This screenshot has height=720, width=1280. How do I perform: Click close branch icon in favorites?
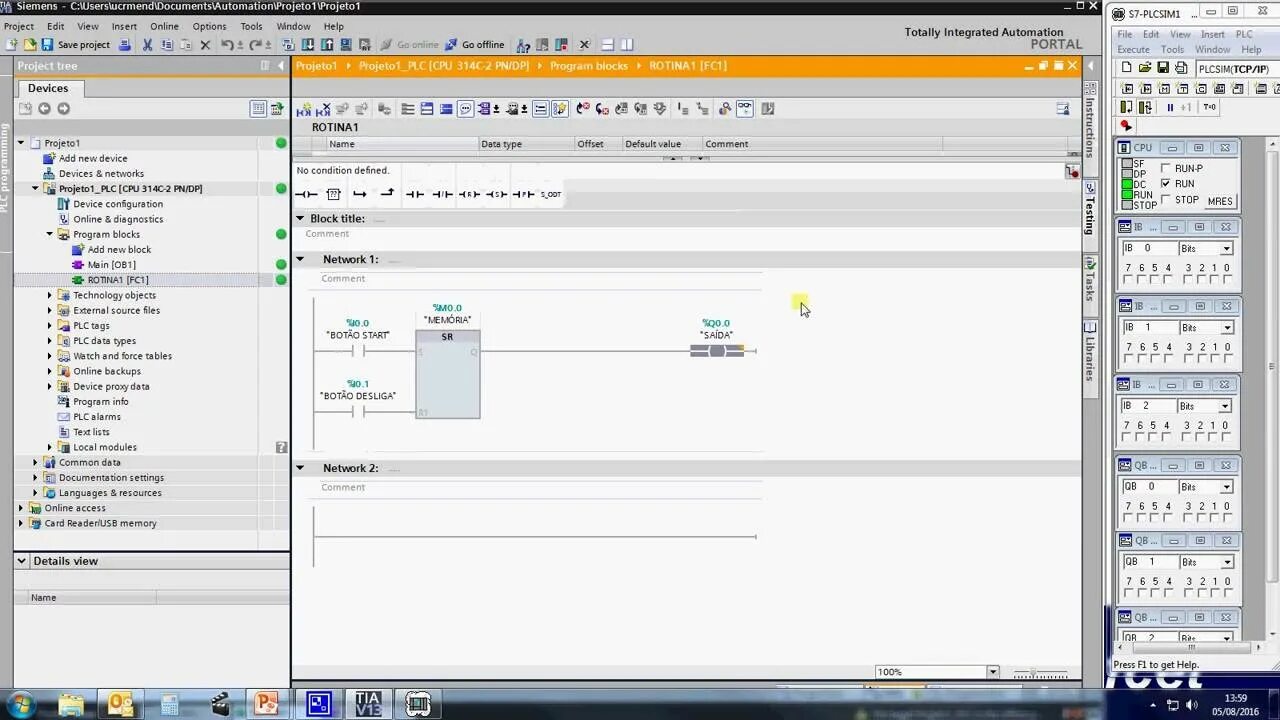click(387, 194)
